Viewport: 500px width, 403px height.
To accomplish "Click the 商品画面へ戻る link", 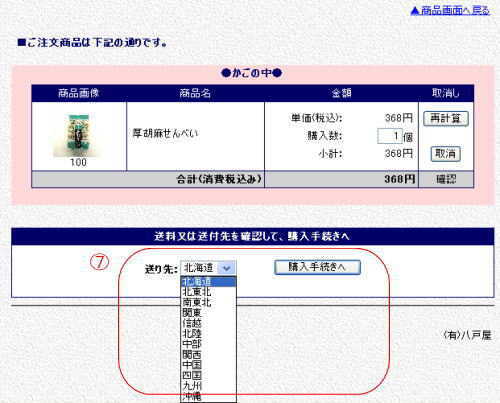I will (x=450, y=11).
